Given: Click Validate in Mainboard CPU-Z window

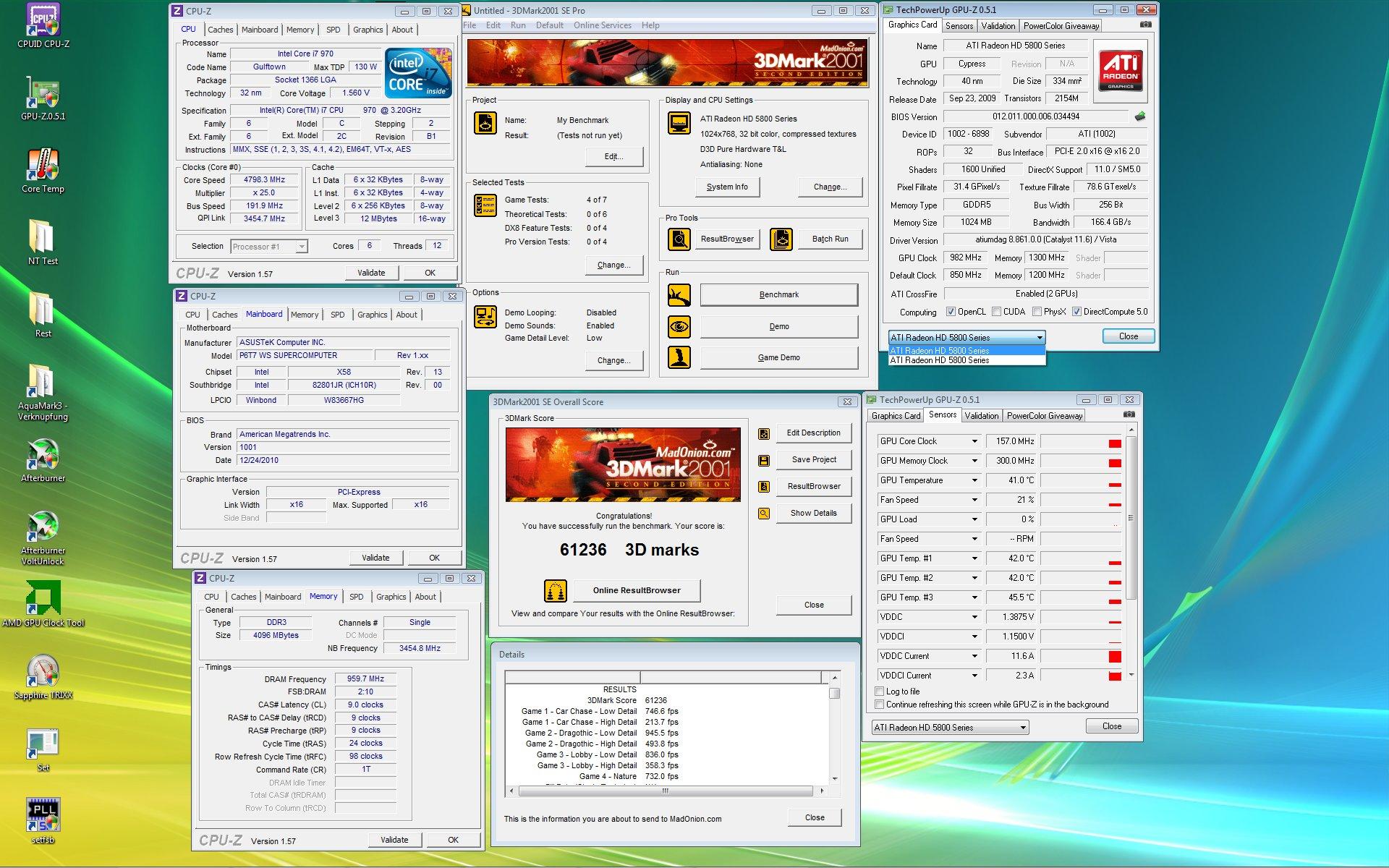Looking at the screenshot, I should pyautogui.click(x=375, y=558).
